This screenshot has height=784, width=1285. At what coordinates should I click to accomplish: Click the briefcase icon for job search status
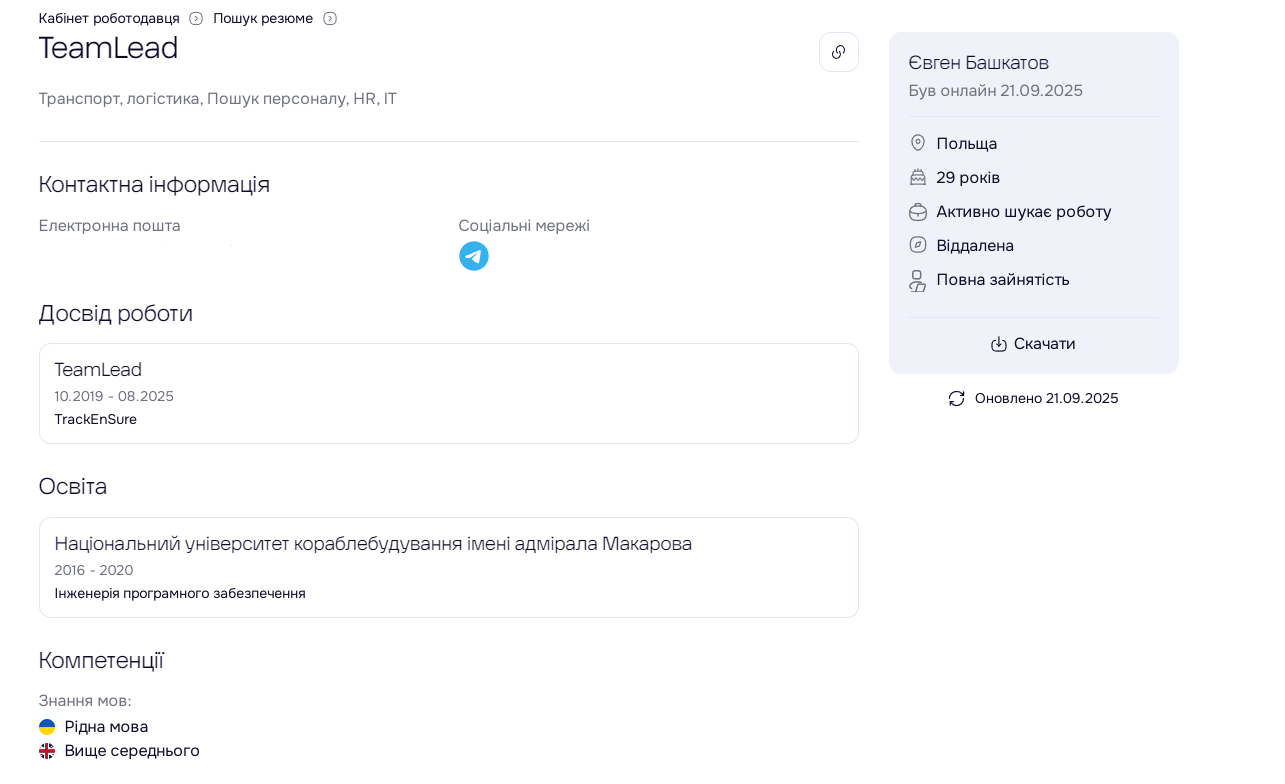pyautogui.click(x=917, y=212)
